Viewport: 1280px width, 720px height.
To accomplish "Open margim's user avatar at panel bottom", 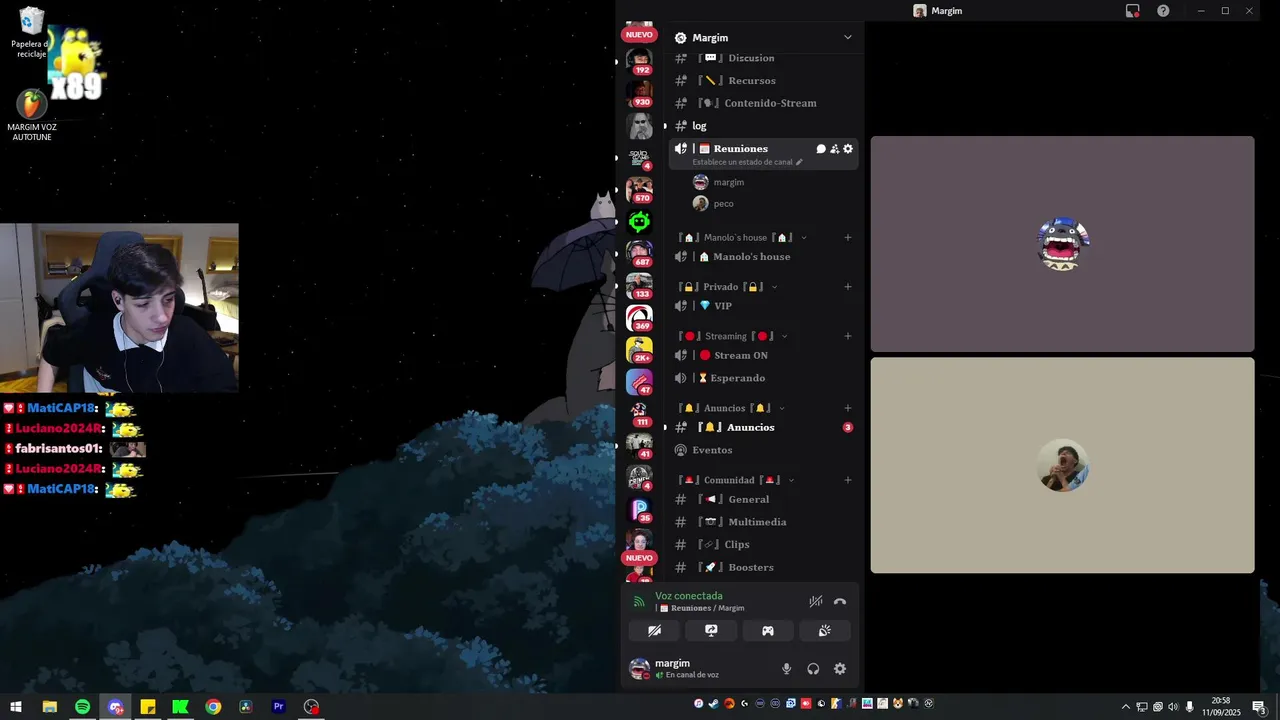I will (639, 668).
